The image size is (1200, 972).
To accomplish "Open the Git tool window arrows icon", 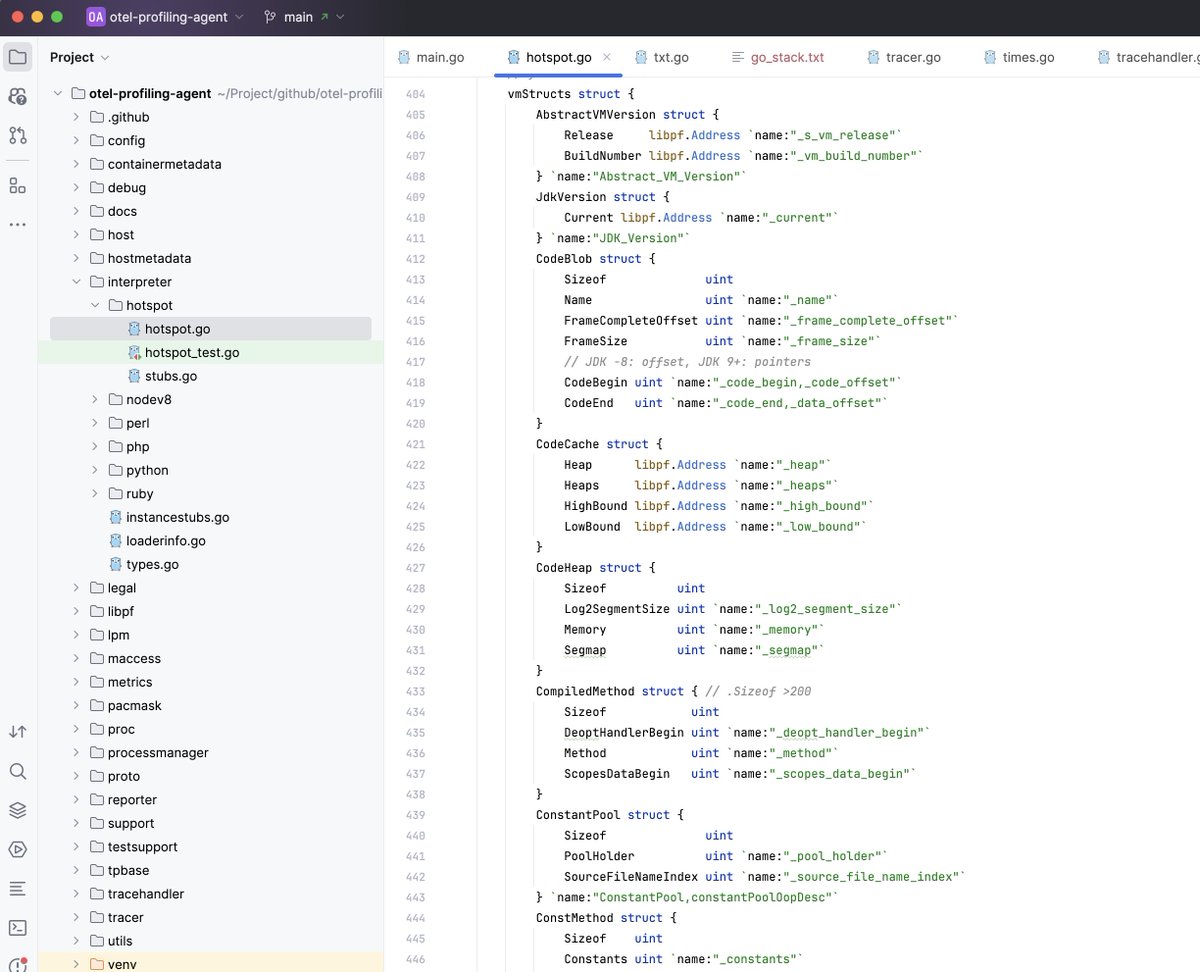I will click(x=18, y=732).
